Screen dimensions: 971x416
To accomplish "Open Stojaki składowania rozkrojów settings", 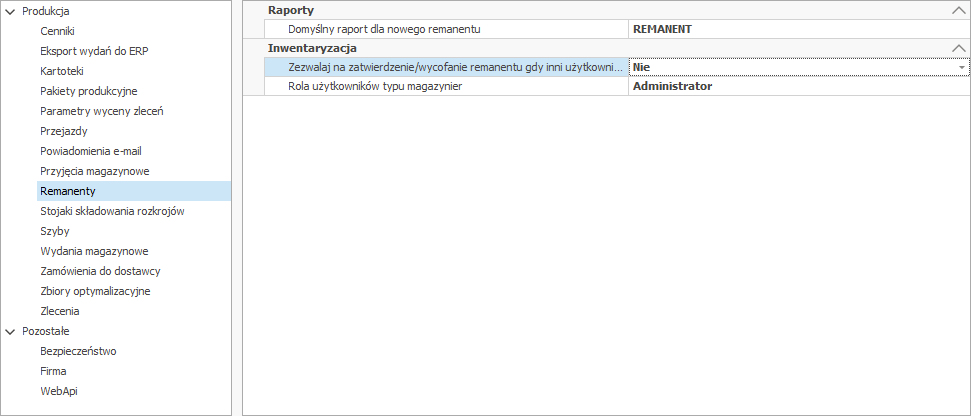I will point(112,211).
